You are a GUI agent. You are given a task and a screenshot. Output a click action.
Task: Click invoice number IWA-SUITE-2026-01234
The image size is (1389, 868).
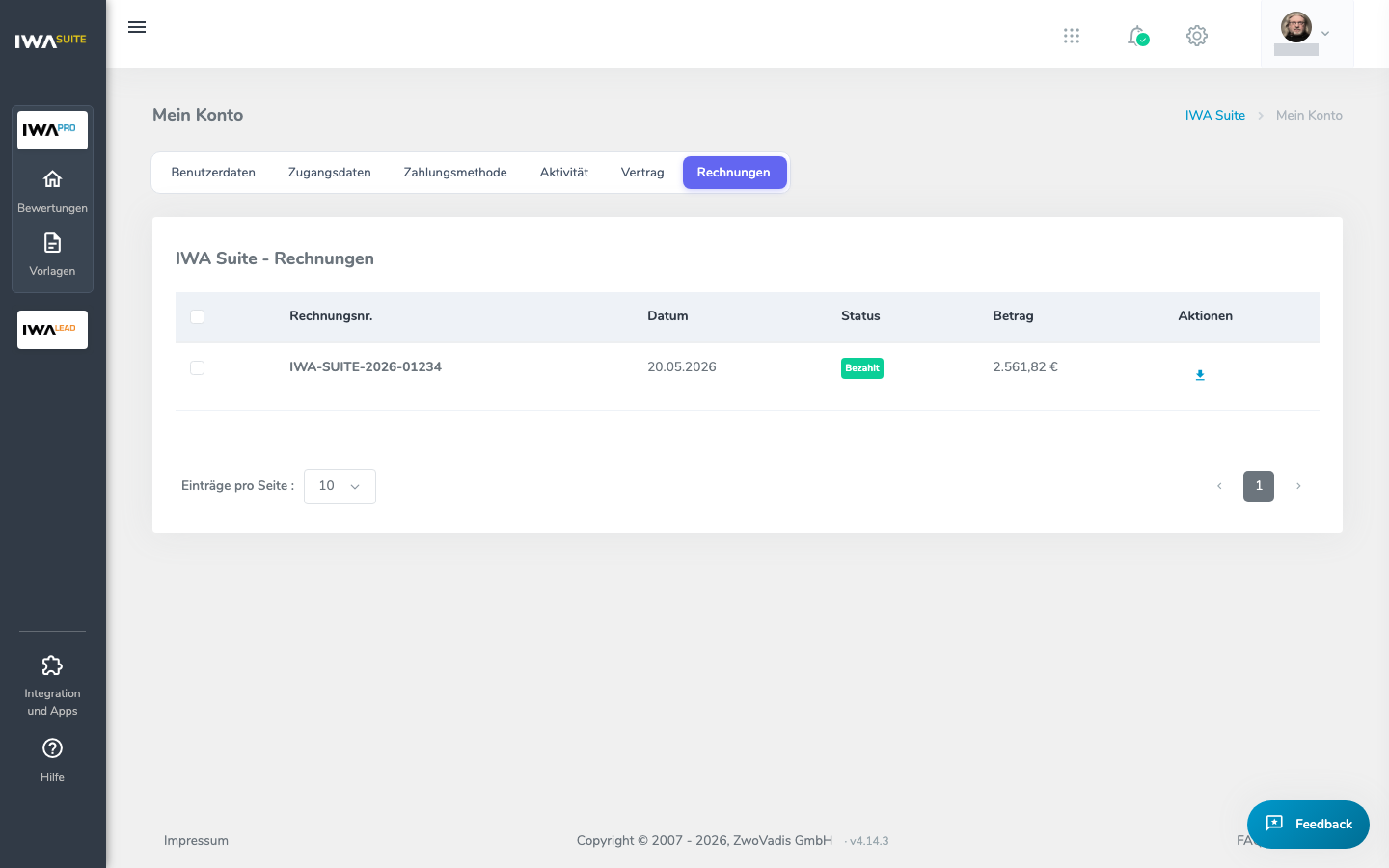coord(366,366)
